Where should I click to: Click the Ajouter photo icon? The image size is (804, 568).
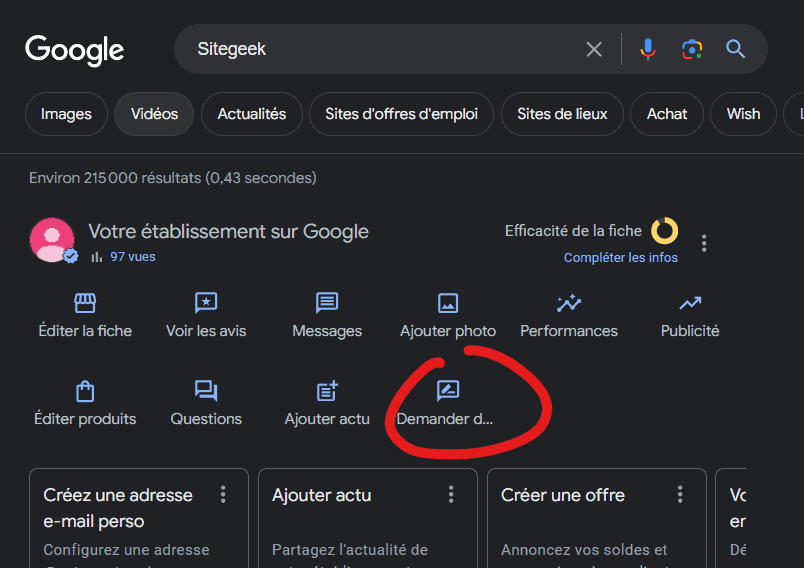(x=448, y=303)
